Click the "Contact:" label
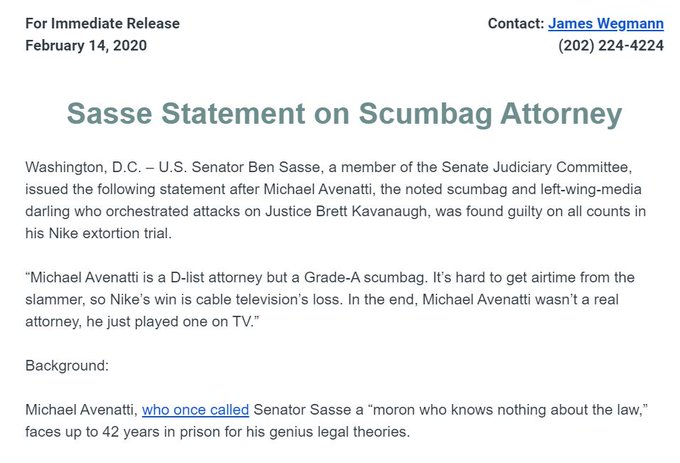The image size is (680, 463). [516, 23]
